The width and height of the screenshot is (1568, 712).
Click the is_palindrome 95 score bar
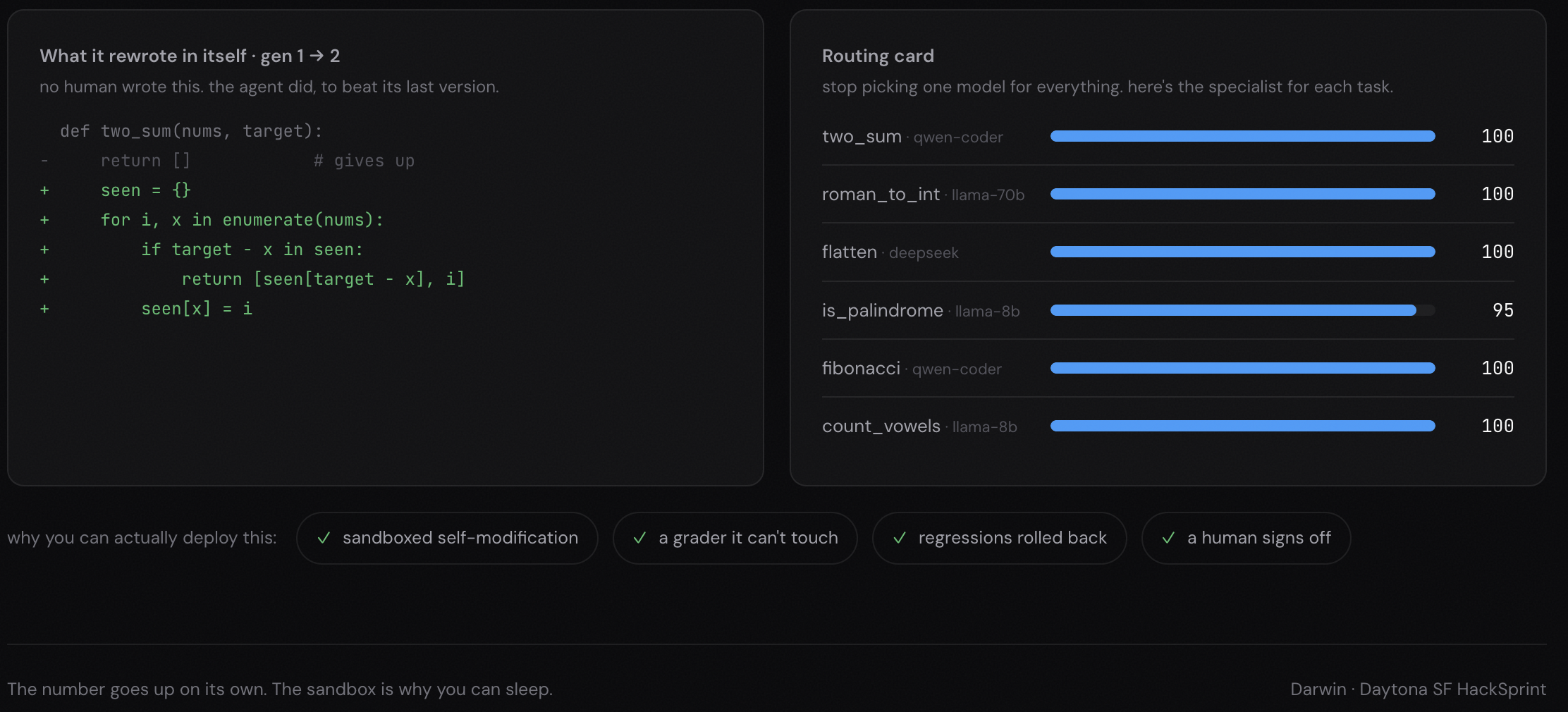[1242, 310]
